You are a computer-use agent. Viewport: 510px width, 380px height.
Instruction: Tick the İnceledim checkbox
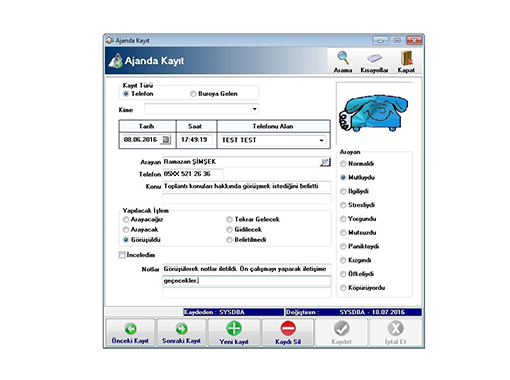[x=122, y=255]
